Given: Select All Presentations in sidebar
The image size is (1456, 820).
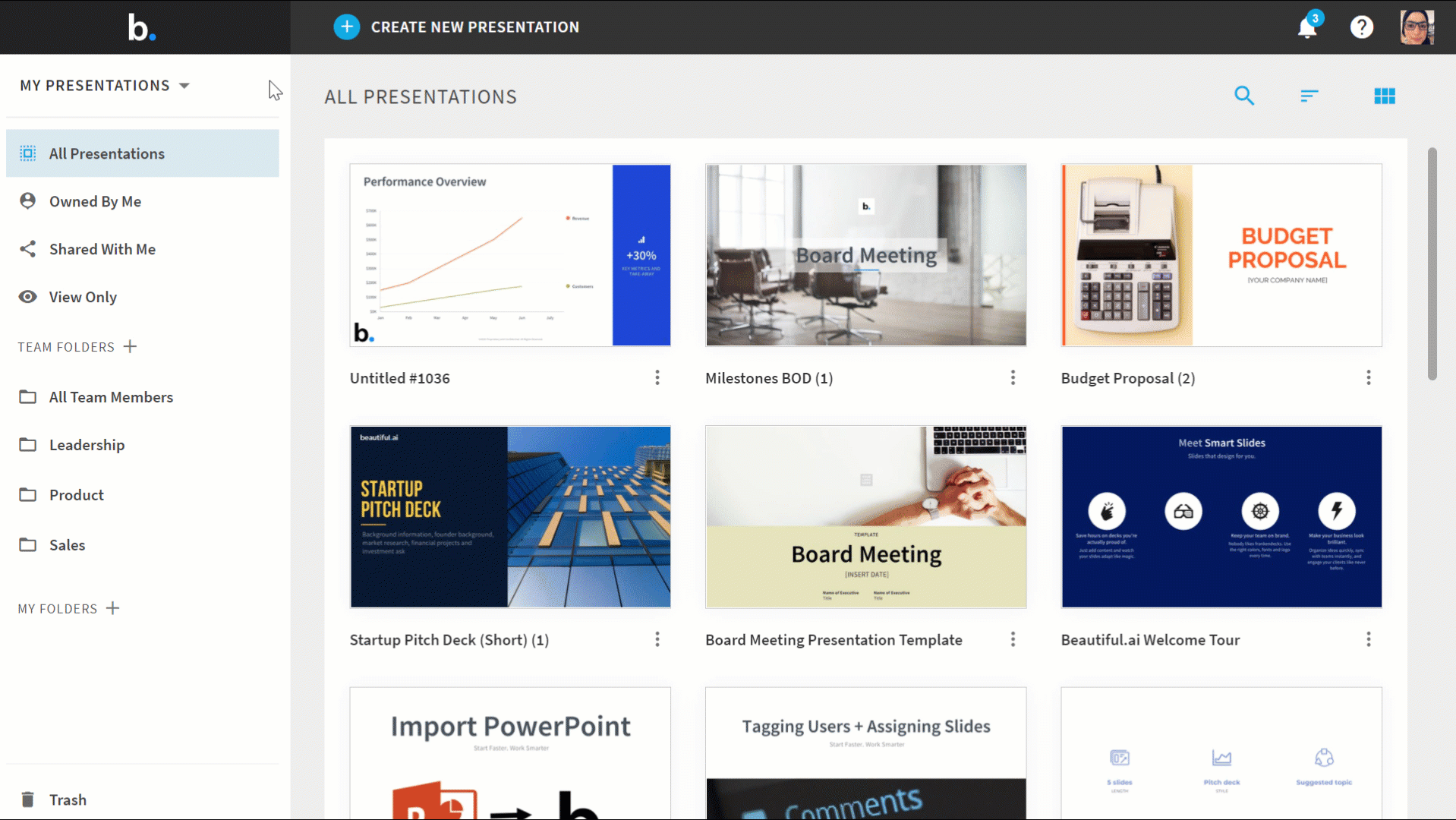Looking at the screenshot, I should [x=143, y=153].
